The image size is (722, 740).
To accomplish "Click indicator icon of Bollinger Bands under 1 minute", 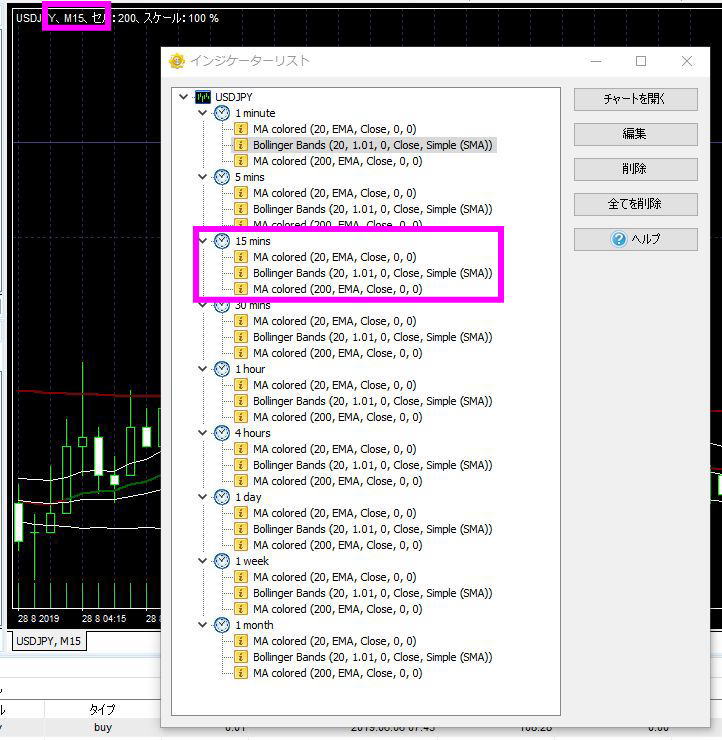I will tap(241, 145).
